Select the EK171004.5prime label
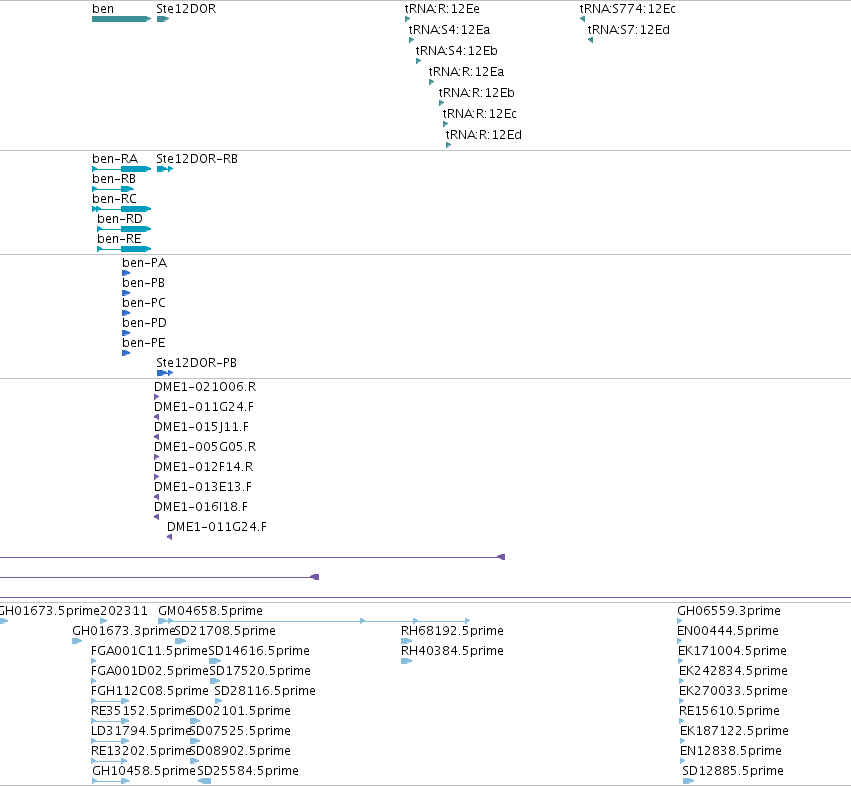851x786 pixels. click(732, 651)
